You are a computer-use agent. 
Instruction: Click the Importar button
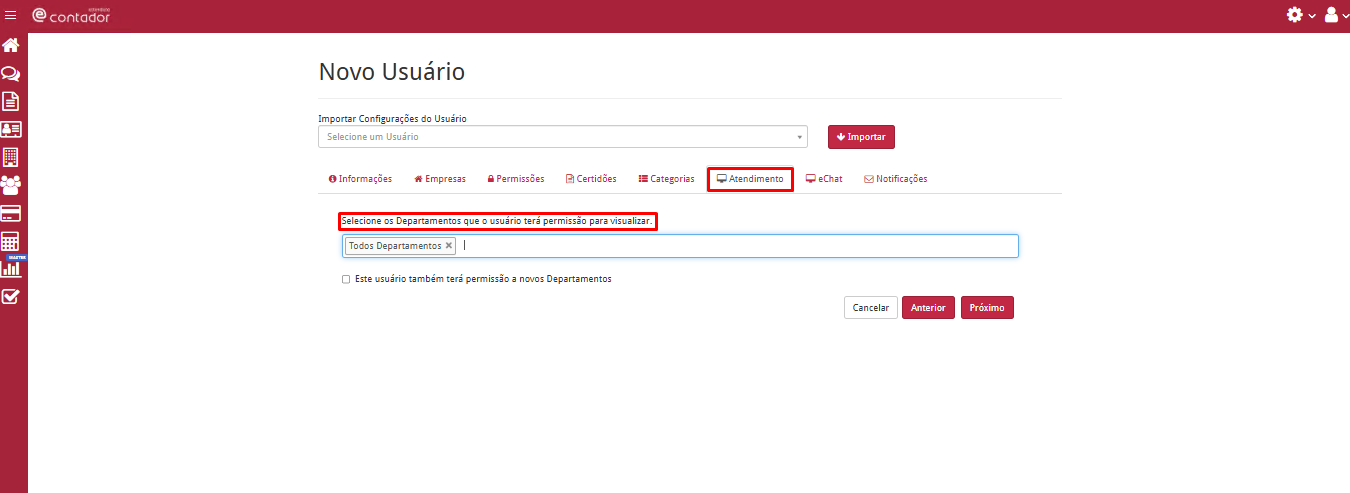861,136
